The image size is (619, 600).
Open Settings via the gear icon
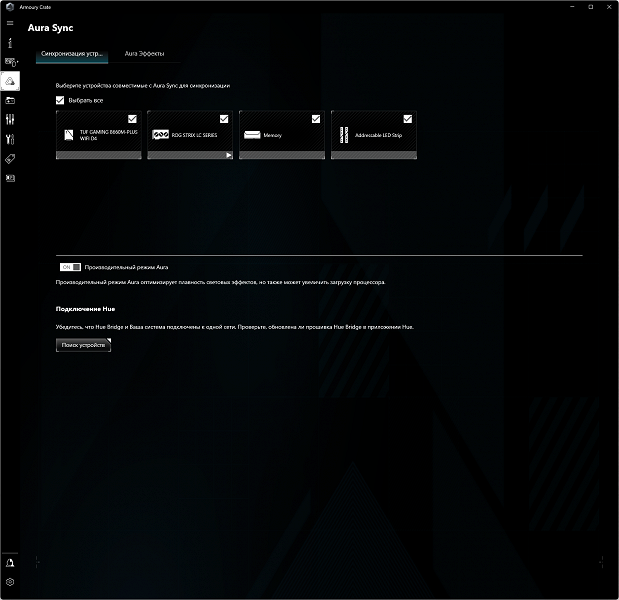(x=10, y=582)
